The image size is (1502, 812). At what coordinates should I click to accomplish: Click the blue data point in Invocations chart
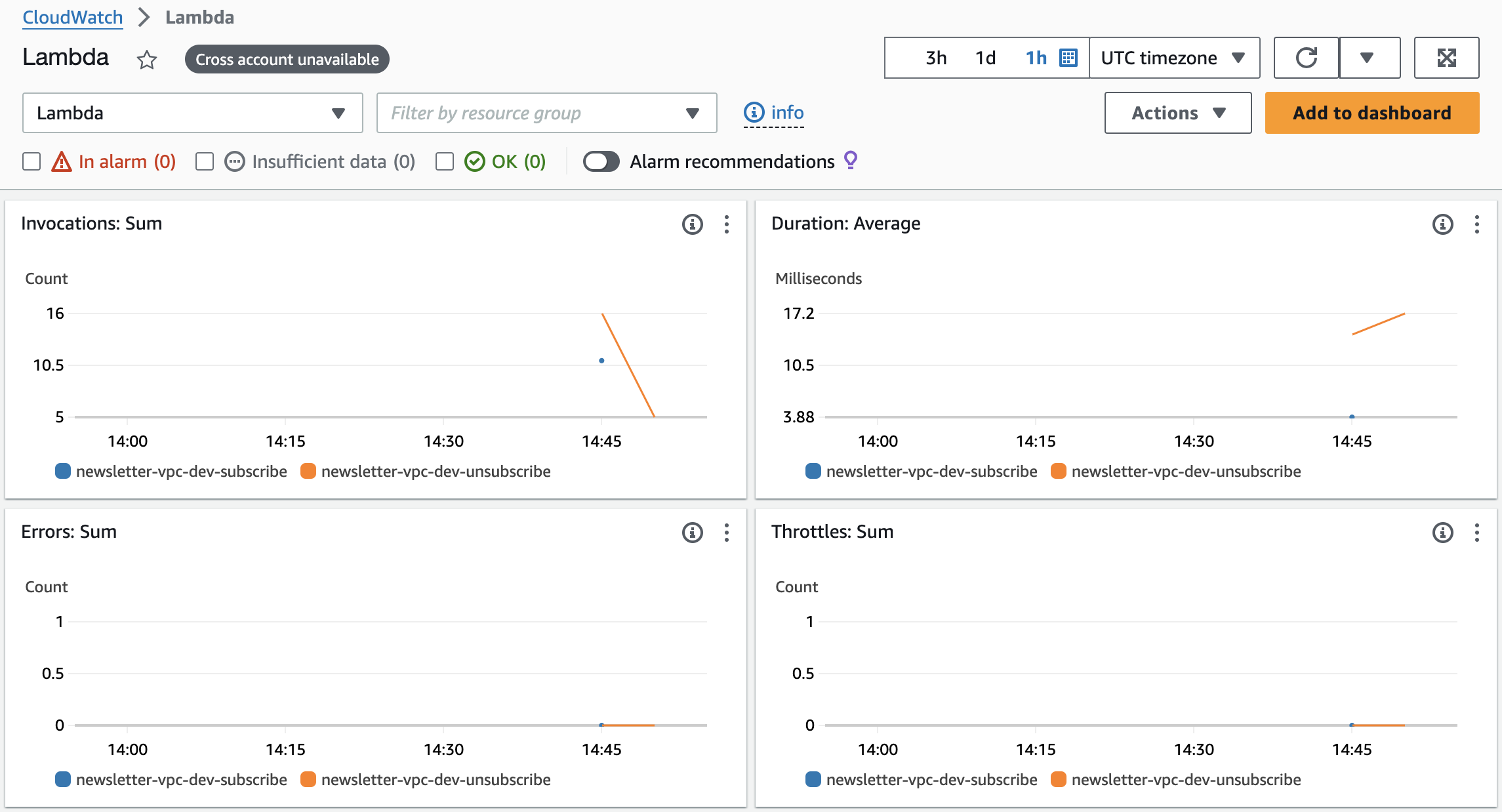601,361
